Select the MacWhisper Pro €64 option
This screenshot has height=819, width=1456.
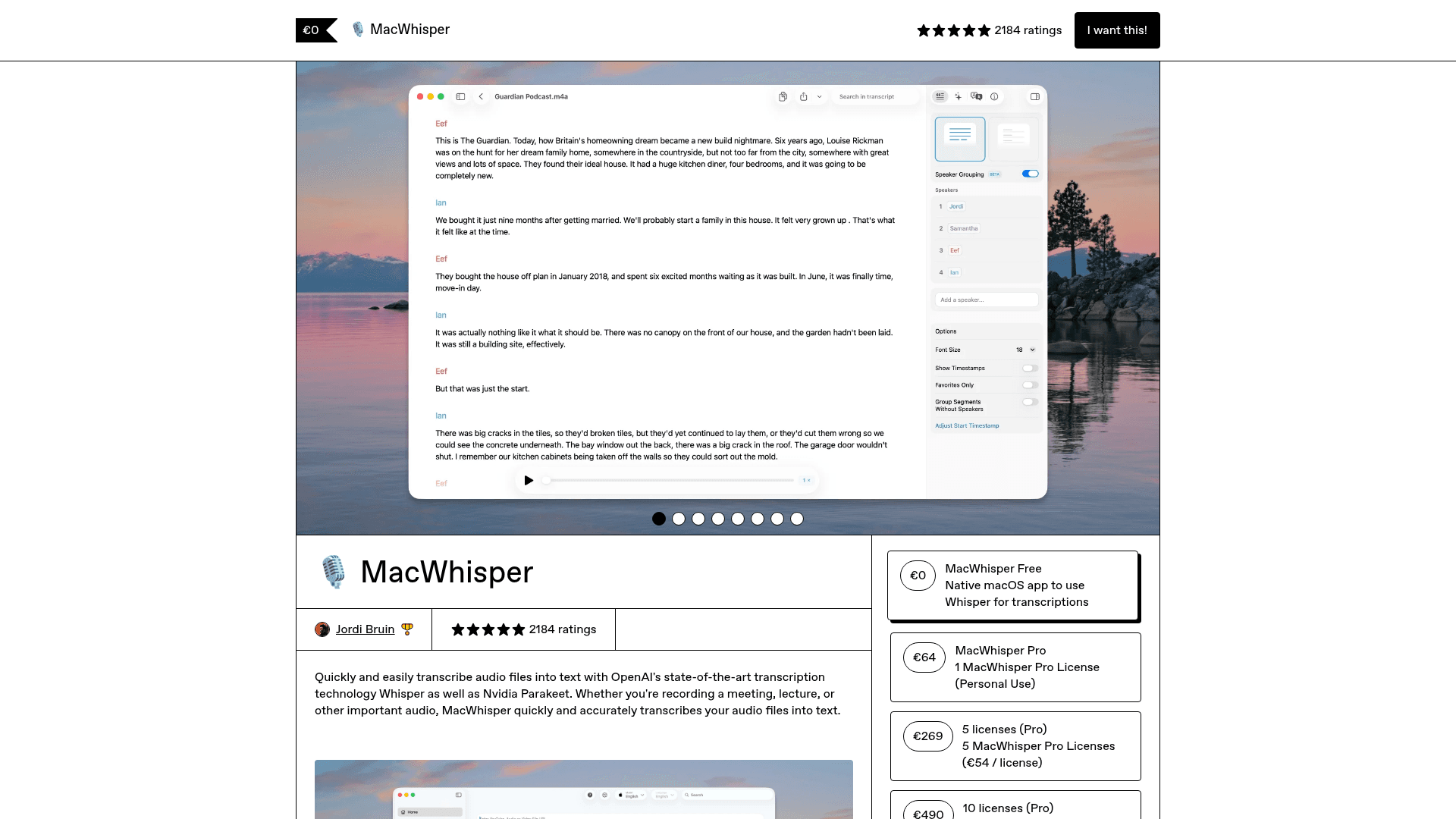(1015, 667)
